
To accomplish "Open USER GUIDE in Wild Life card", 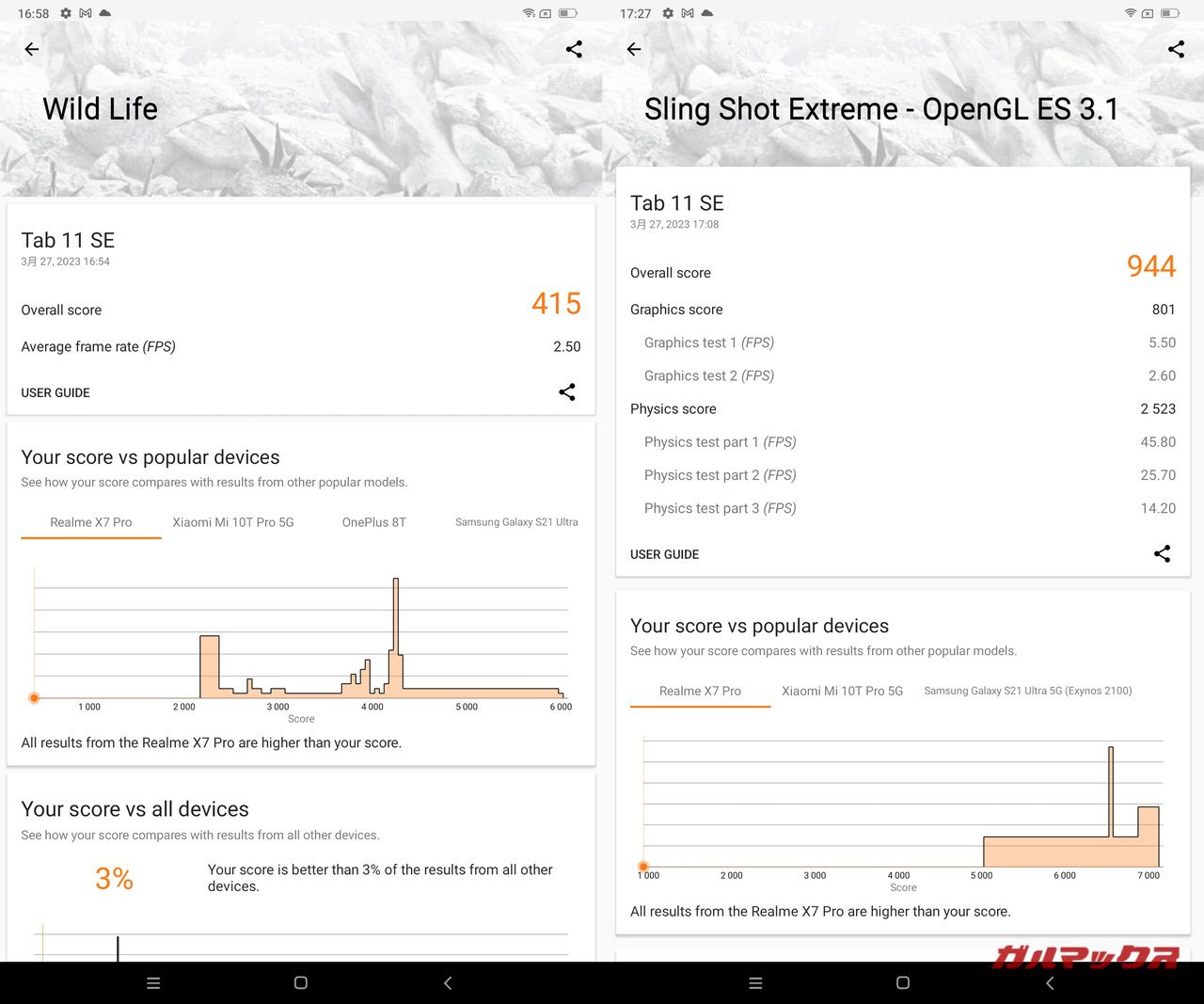I will coord(55,392).
